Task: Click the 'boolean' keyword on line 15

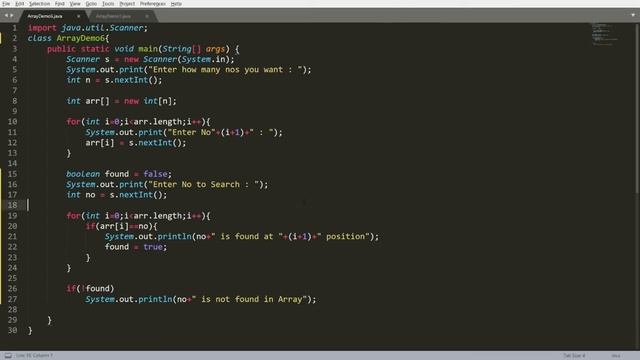Action: (83, 174)
